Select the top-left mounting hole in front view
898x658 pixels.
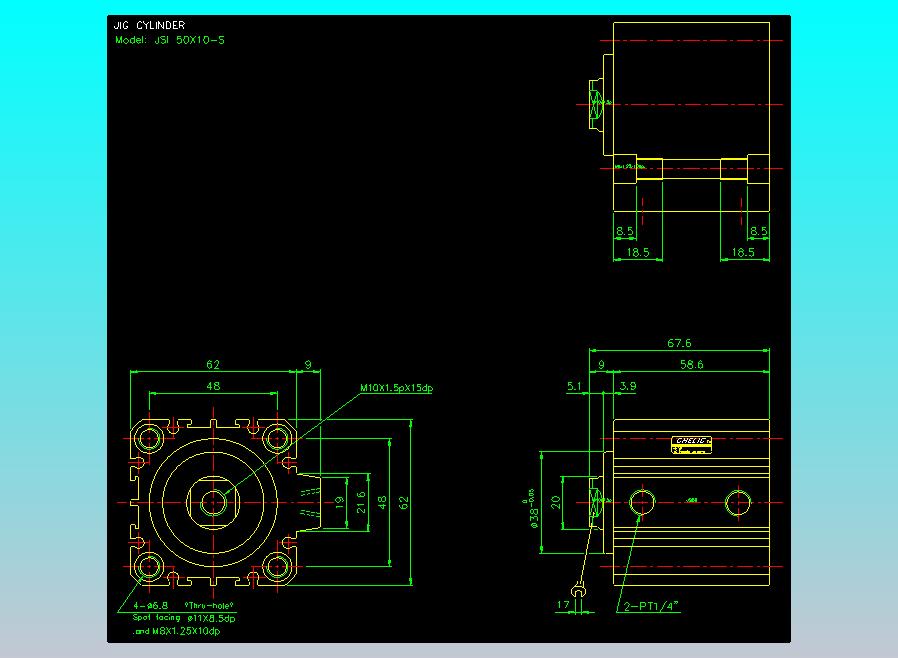[x=150, y=438]
